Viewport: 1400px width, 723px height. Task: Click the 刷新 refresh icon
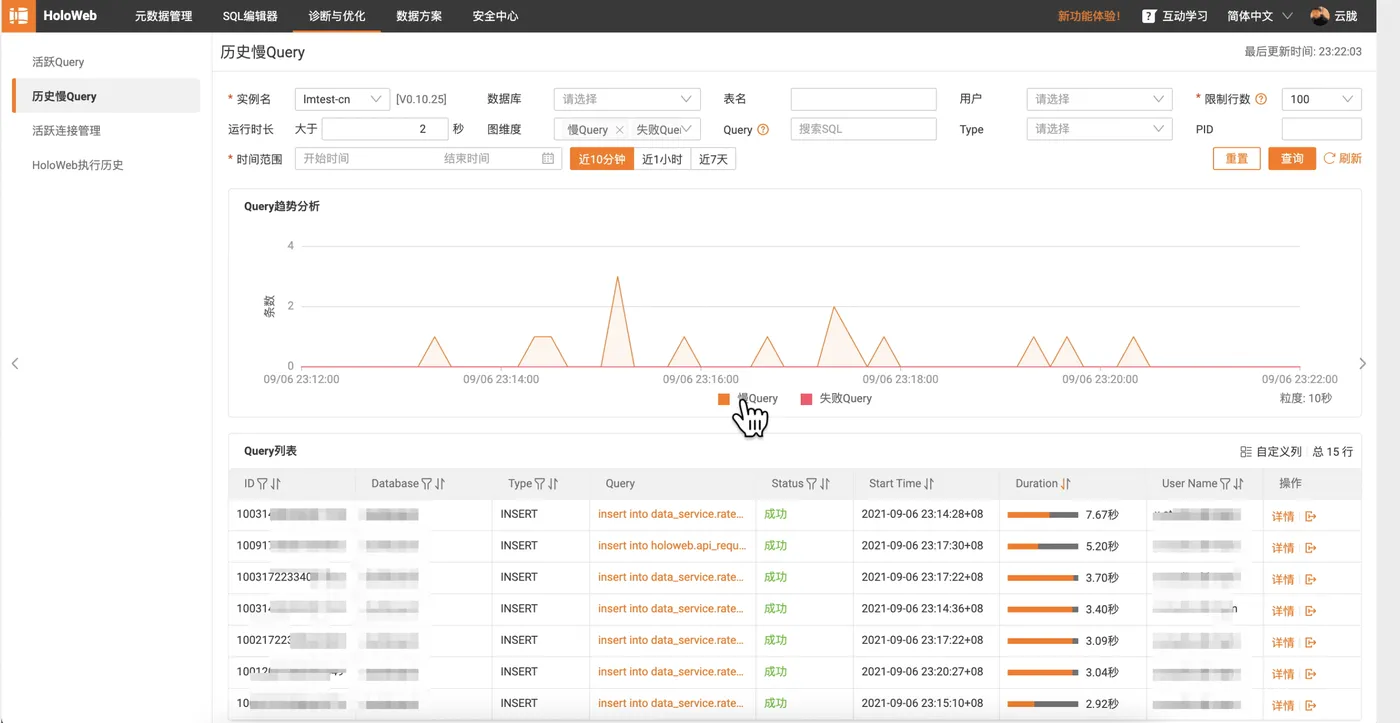[1329, 158]
